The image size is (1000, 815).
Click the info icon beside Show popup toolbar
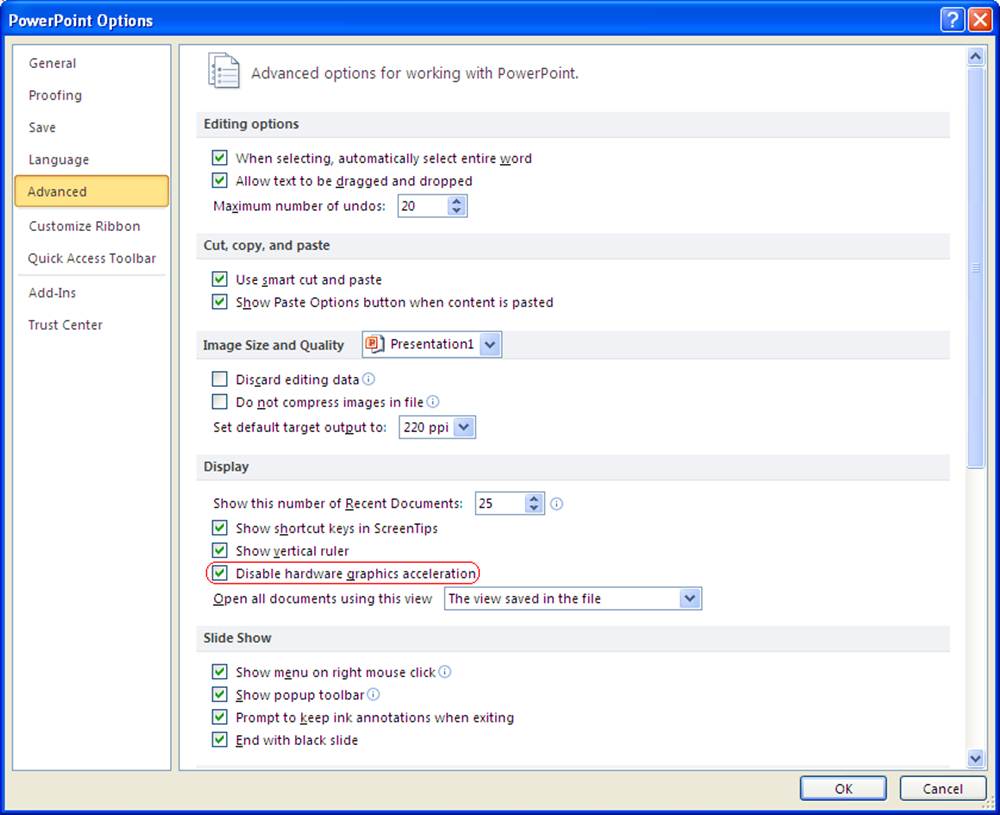(x=373, y=694)
